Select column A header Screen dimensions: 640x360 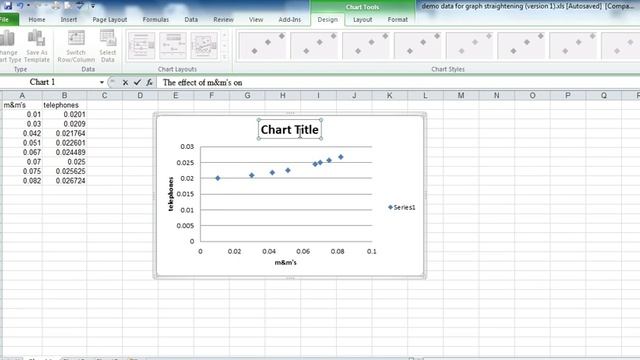click(22, 96)
